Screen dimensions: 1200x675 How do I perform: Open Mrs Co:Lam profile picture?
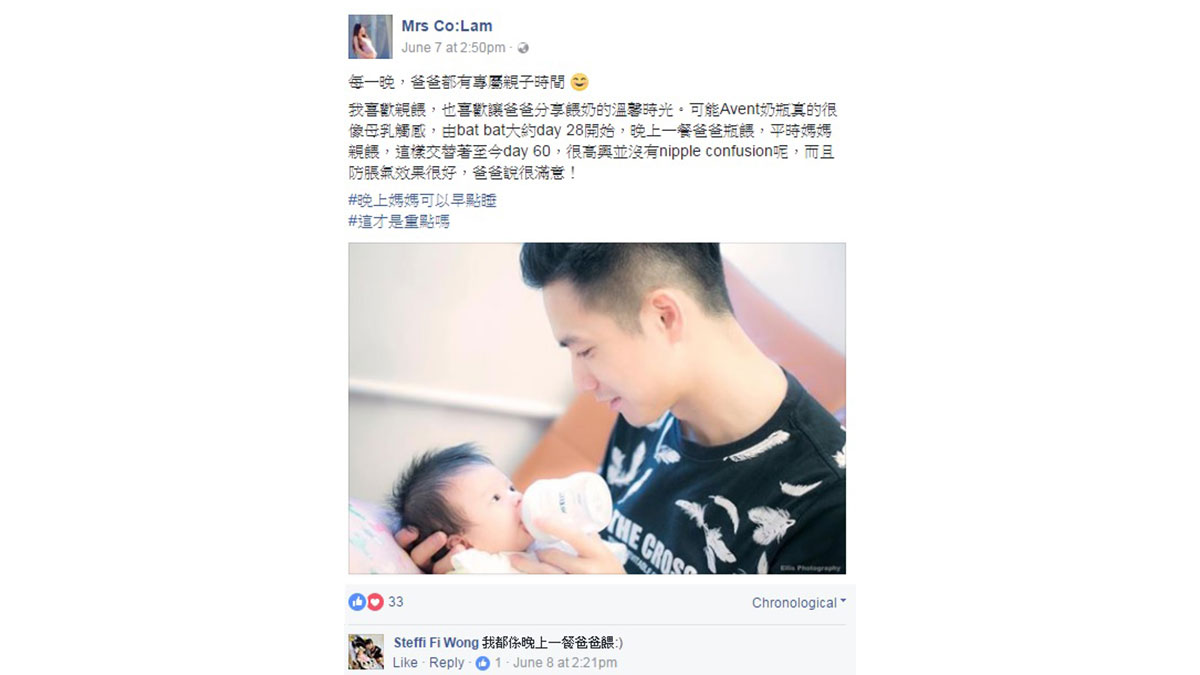(x=370, y=37)
